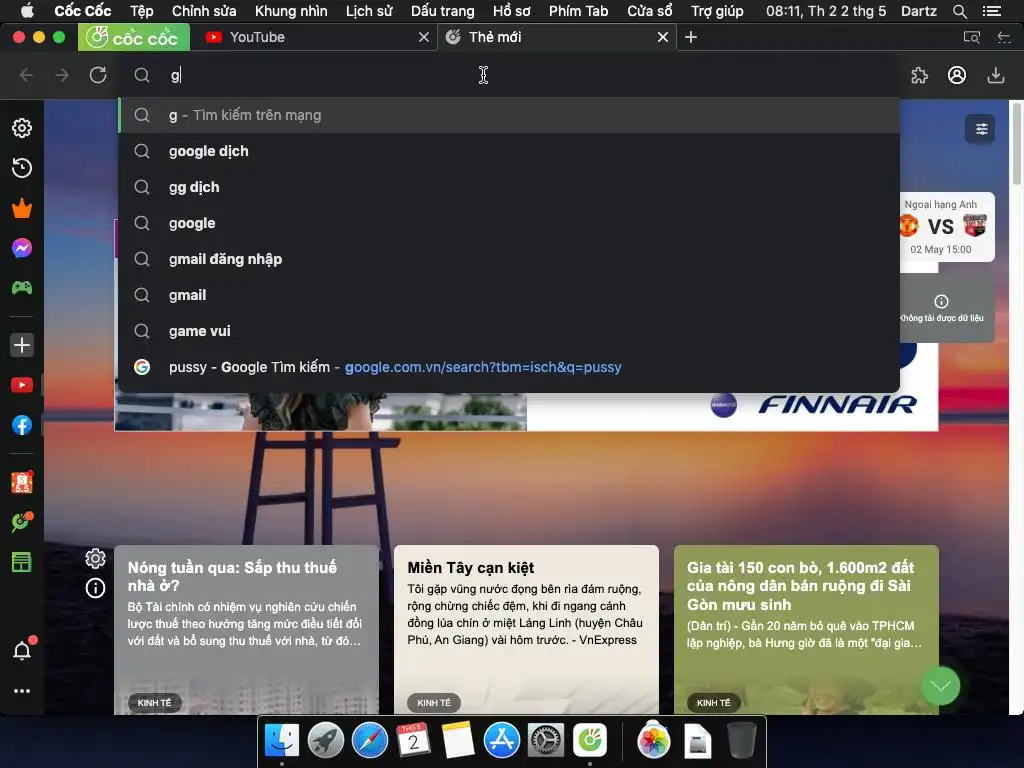Viewport: 1024px width, 768px height.
Task: Open sidebar more options ellipsis
Action: [x=22, y=691]
